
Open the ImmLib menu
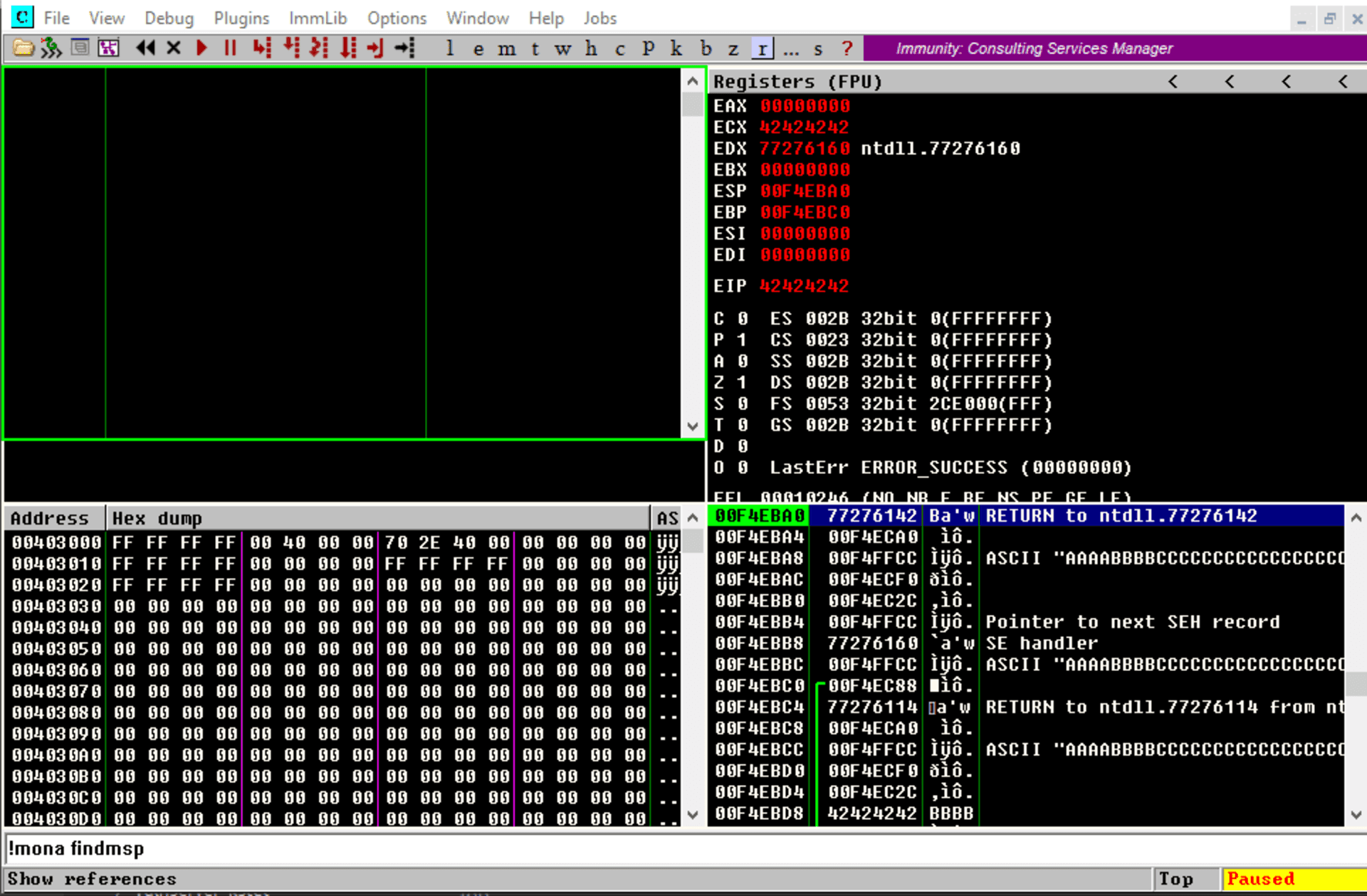(318, 18)
